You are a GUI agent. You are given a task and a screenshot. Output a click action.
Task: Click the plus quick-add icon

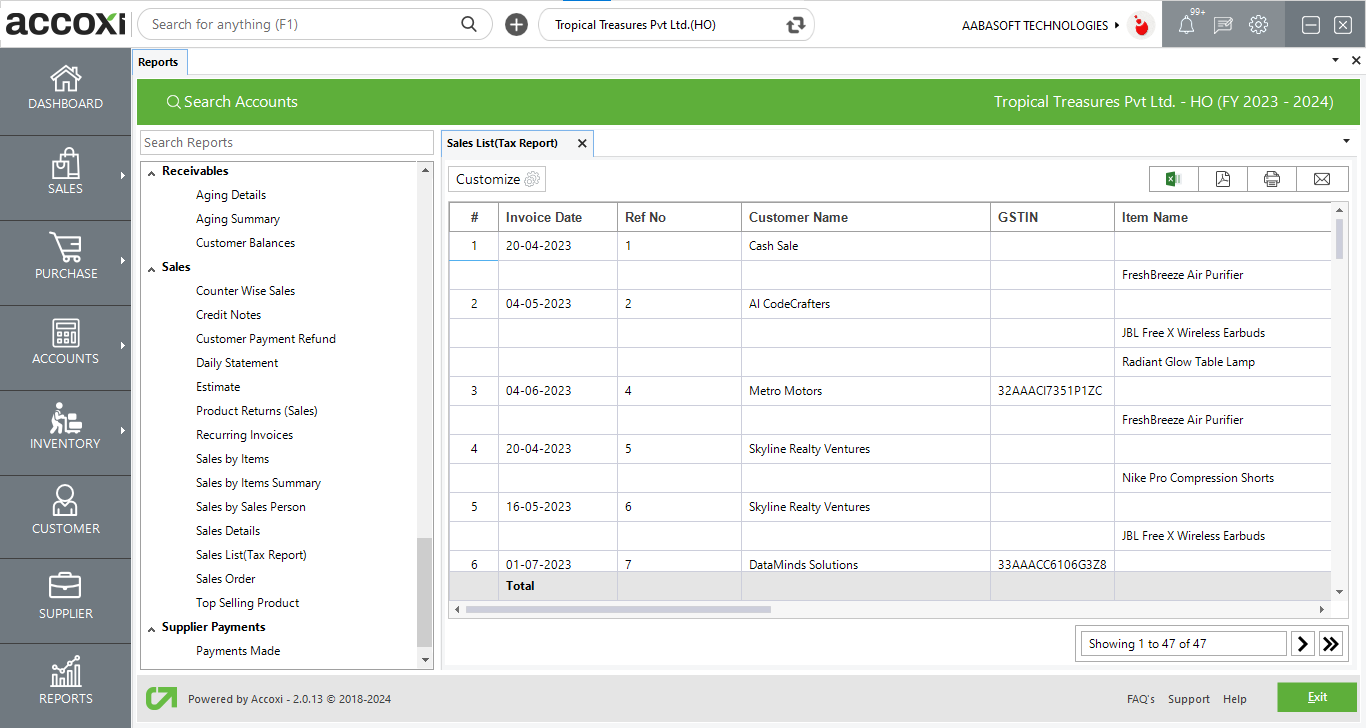click(x=516, y=25)
